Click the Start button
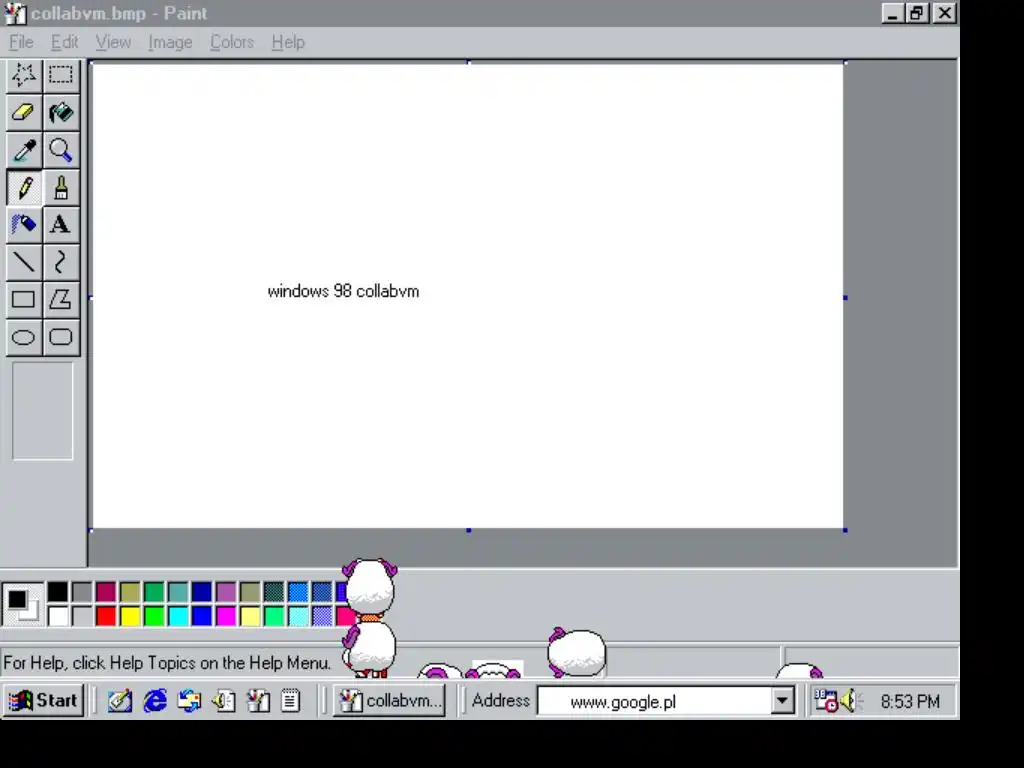This screenshot has height=768, width=1024. click(x=43, y=701)
